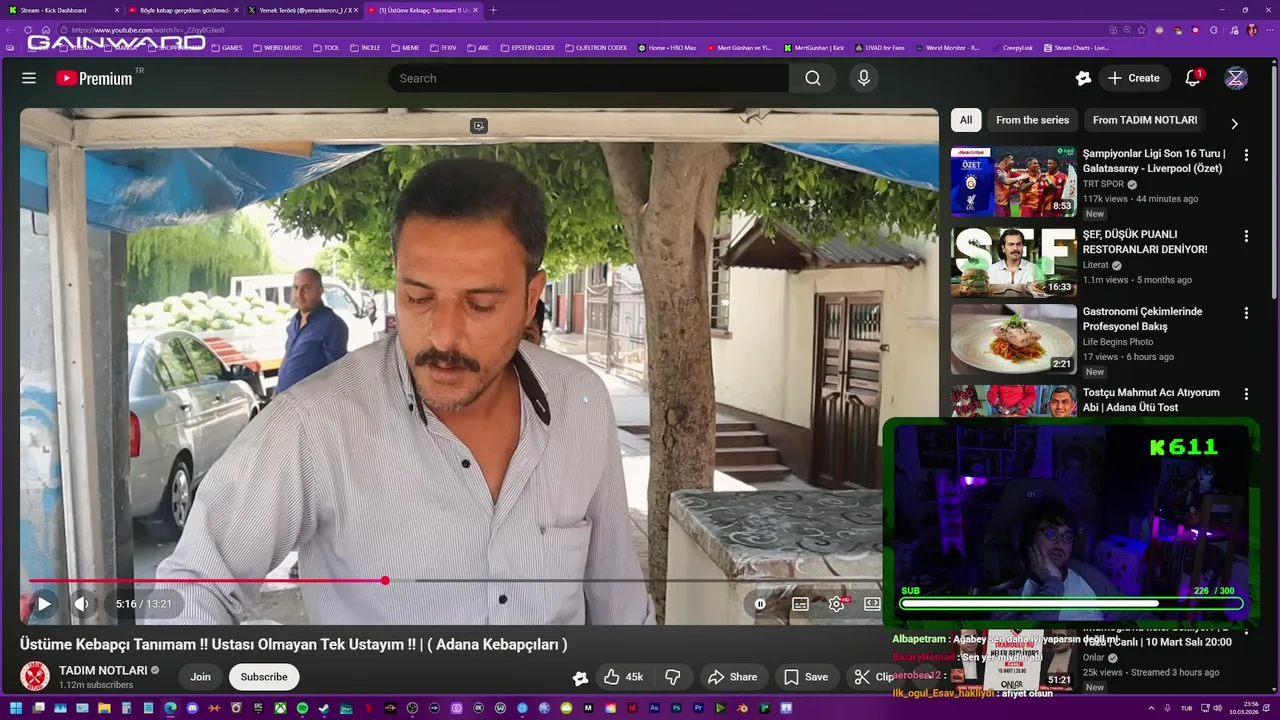The width and height of the screenshot is (1280, 720).
Task: Subscribe to TADIM NOTLARI
Action: (264, 677)
